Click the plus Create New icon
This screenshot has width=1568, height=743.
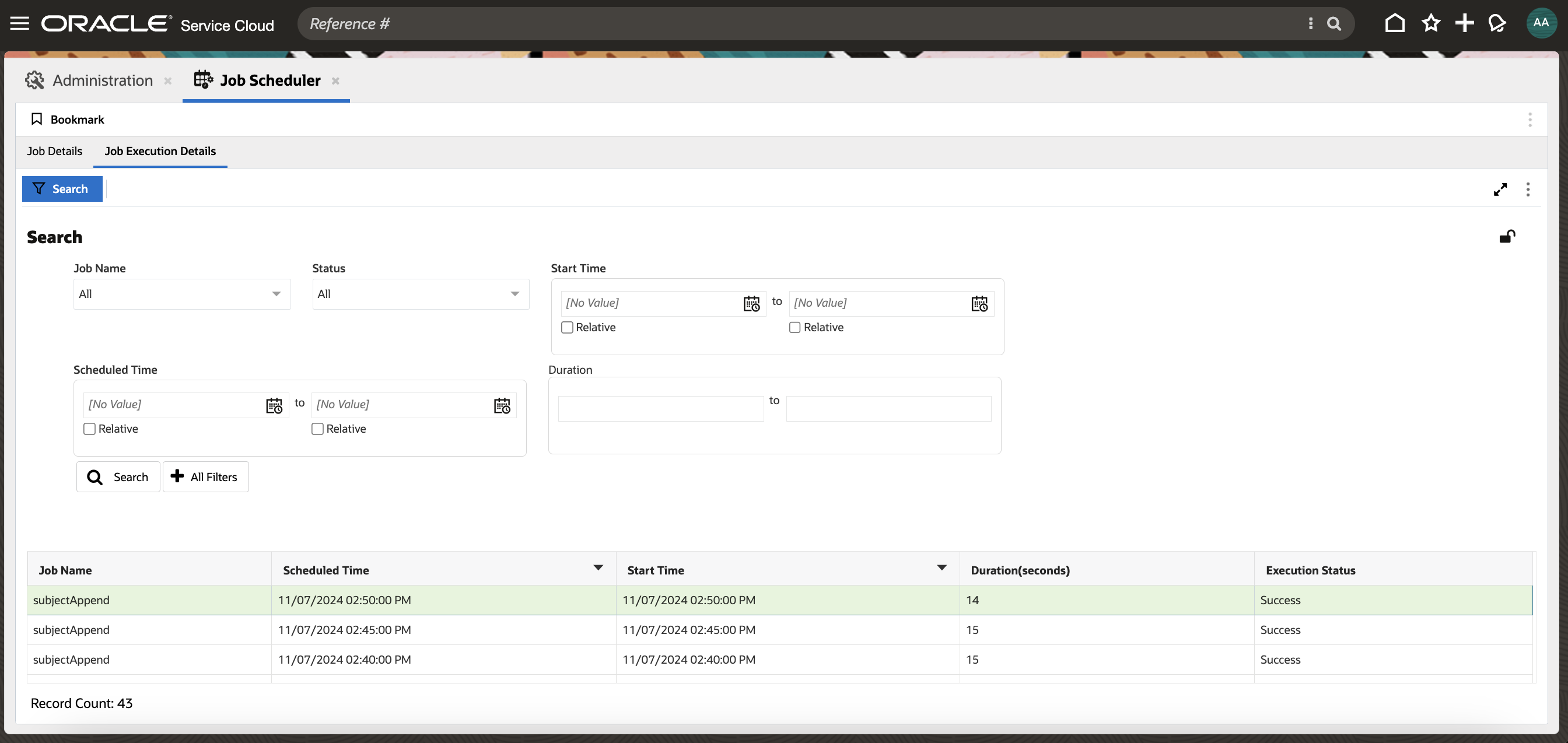coord(1464,24)
